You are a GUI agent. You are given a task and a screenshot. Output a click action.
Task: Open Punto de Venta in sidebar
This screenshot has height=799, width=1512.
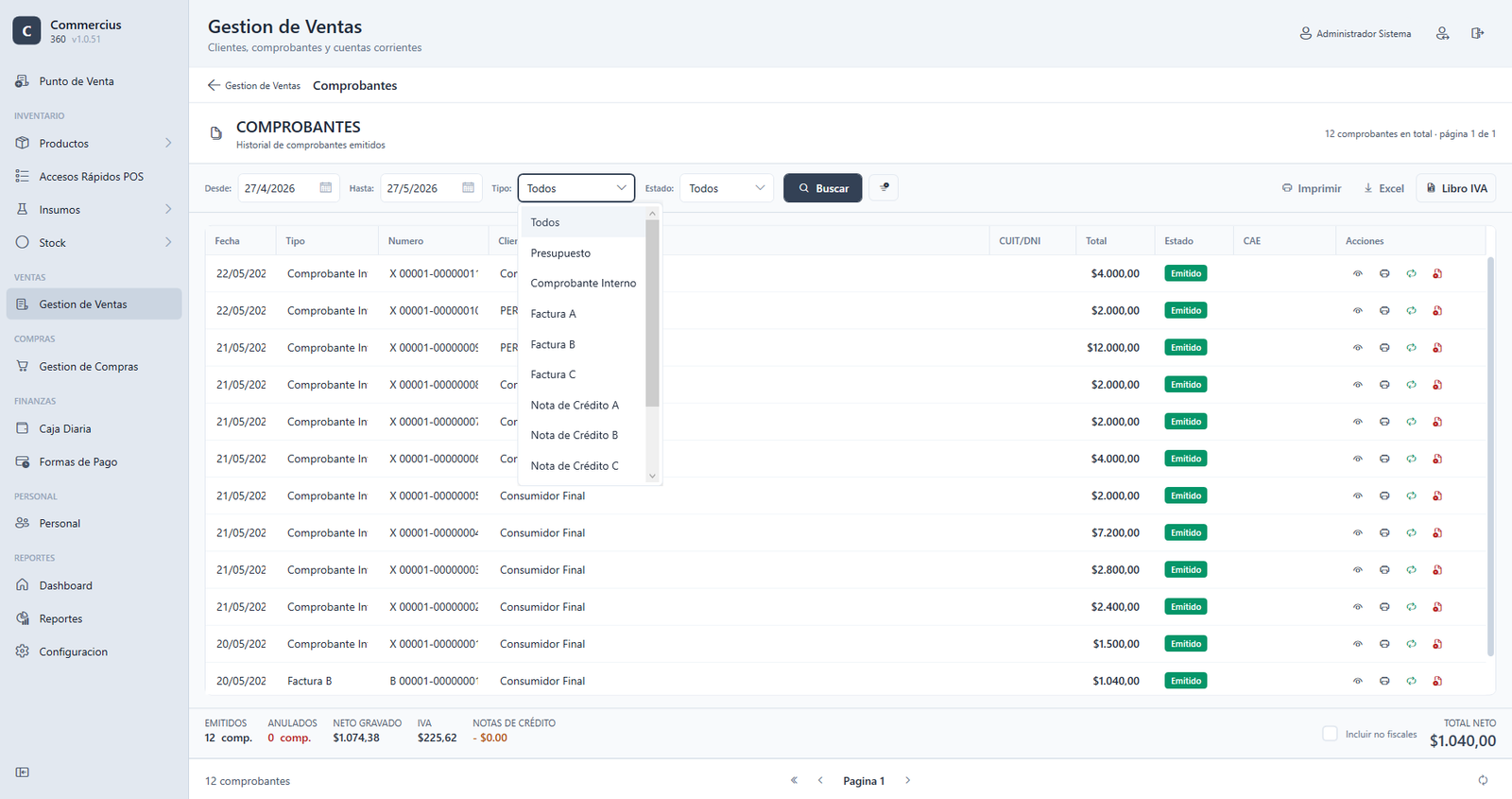click(x=94, y=81)
